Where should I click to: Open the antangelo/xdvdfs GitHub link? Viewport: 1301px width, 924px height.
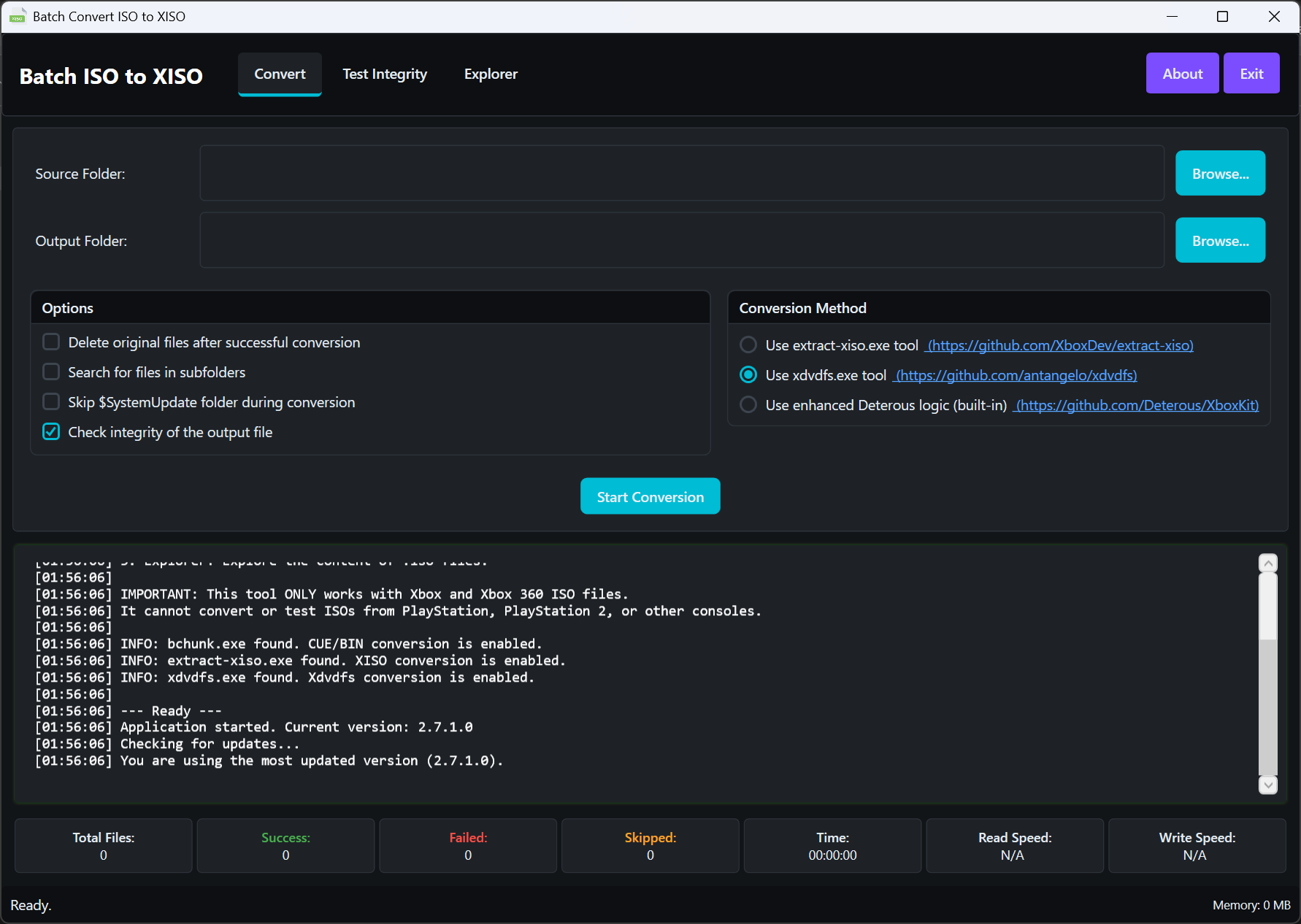tap(1016, 375)
